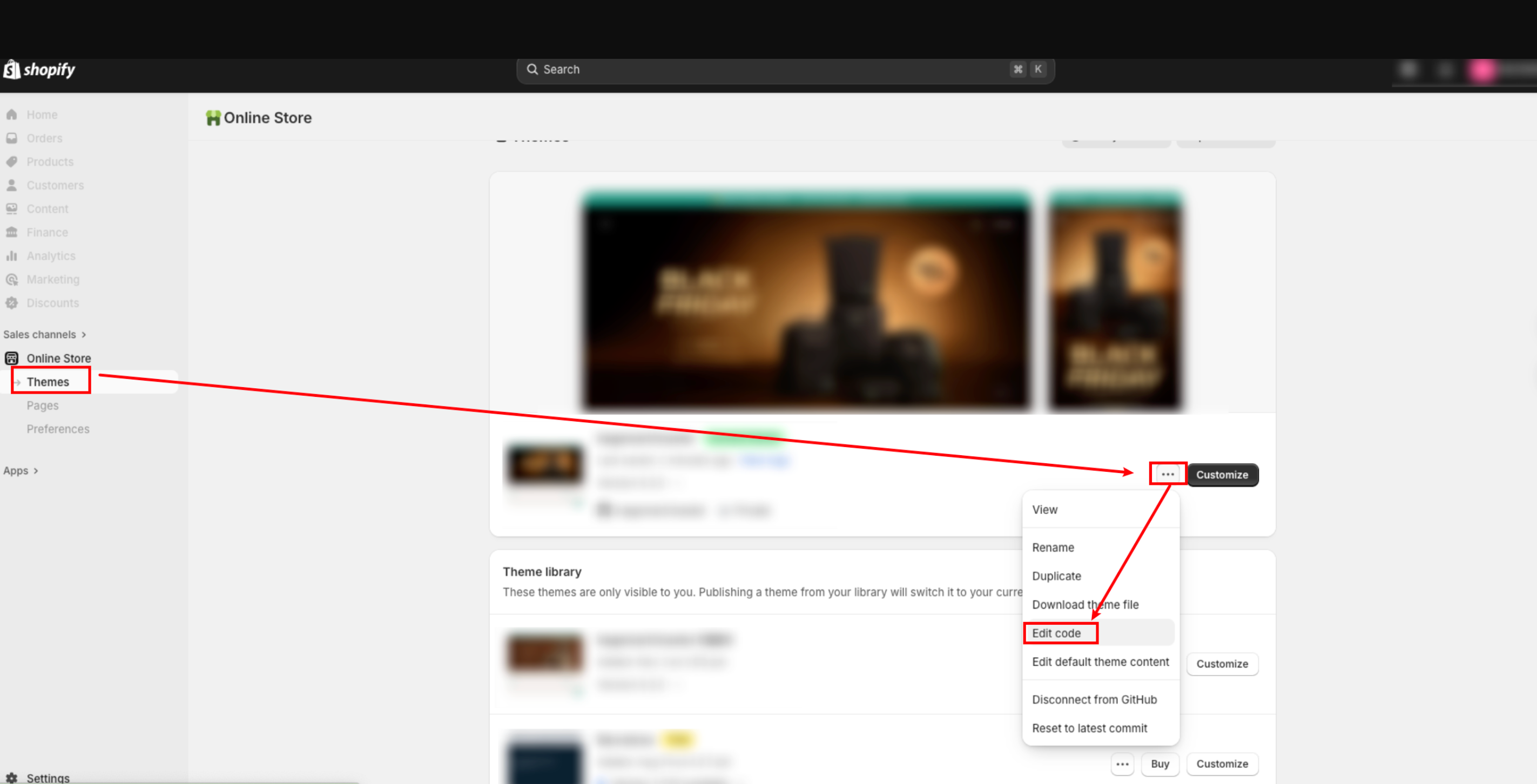Screen dimensions: 1537x784
Task: Select Edit code from the menu
Action: (x=1056, y=633)
